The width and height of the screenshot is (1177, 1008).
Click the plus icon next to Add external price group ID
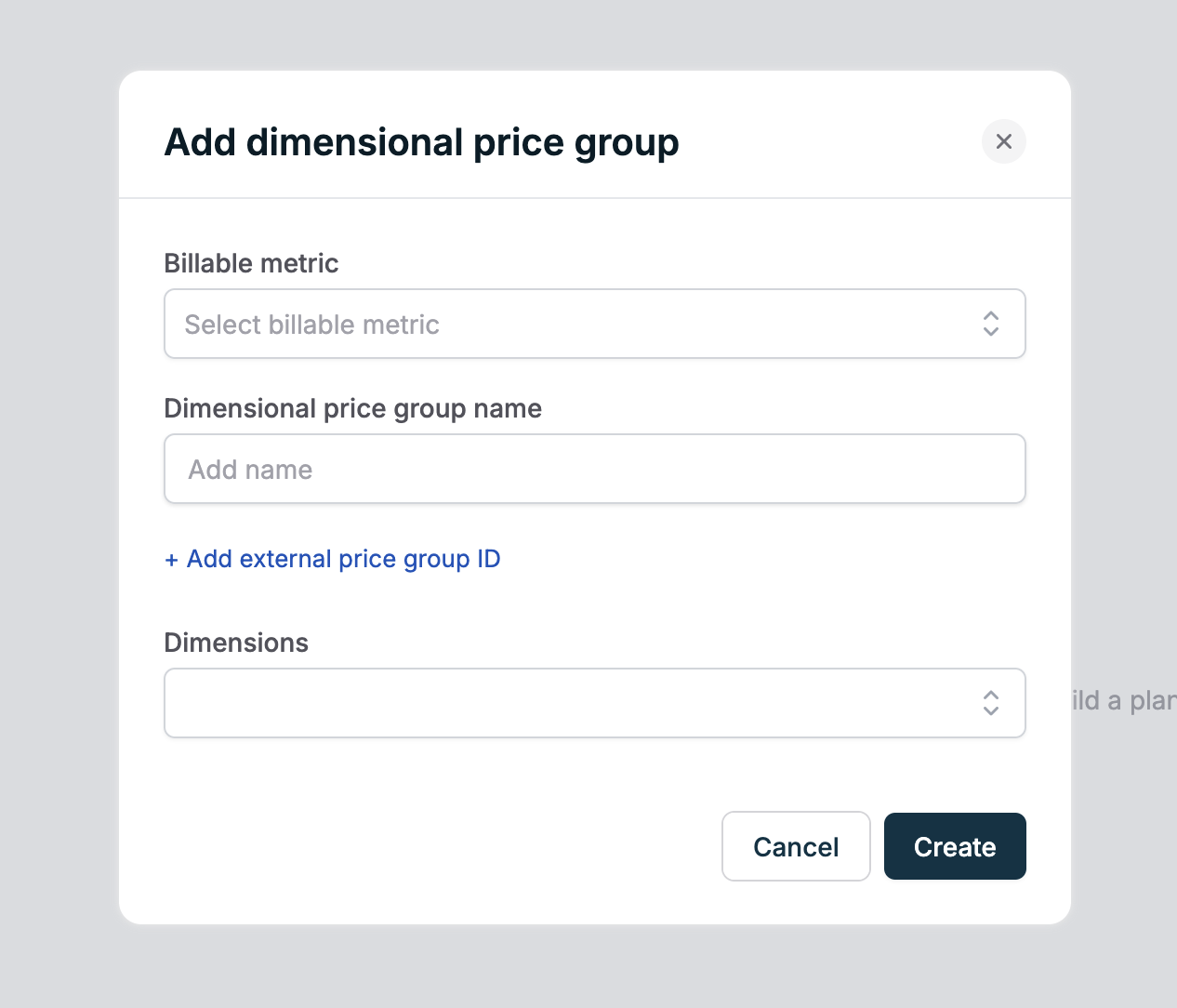[x=172, y=559]
